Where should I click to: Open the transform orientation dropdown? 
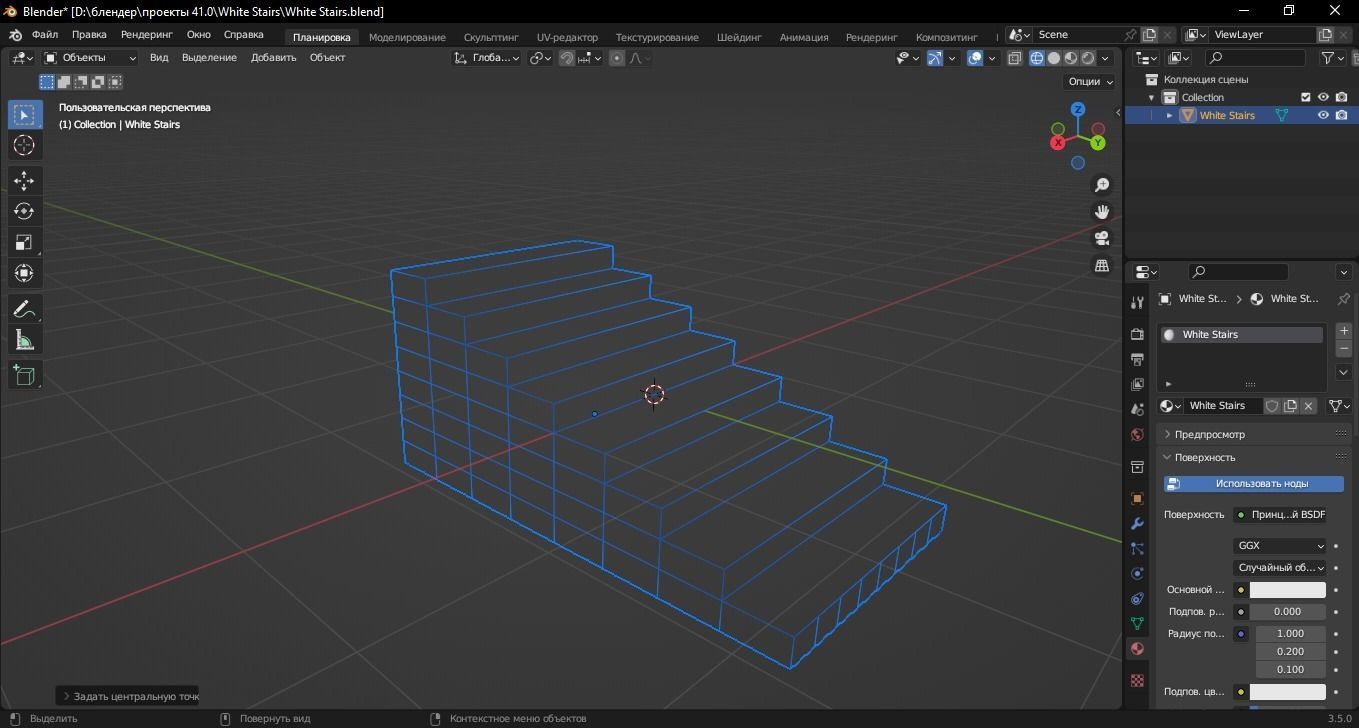486,58
